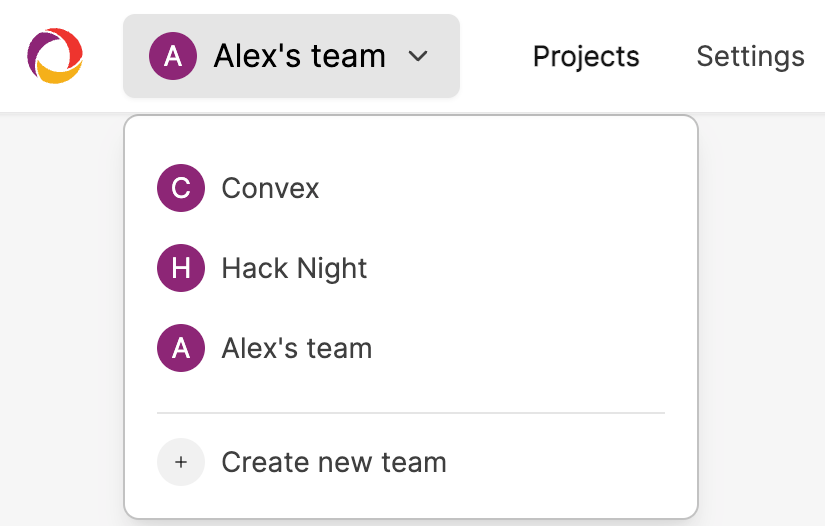The image size is (825, 526).
Task: Click the A avatar in team list
Action: pyautogui.click(x=181, y=348)
